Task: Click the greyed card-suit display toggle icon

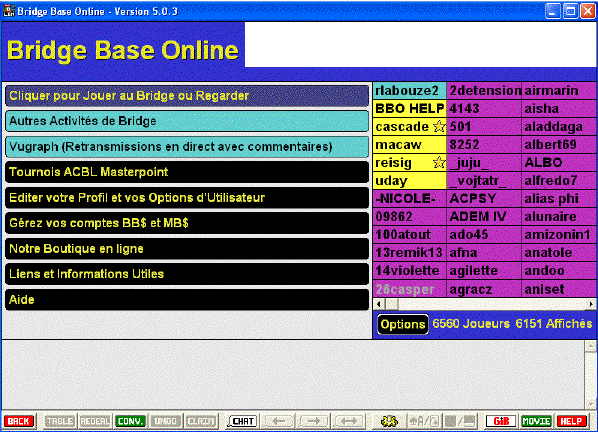Action: click(x=425, y=421)
